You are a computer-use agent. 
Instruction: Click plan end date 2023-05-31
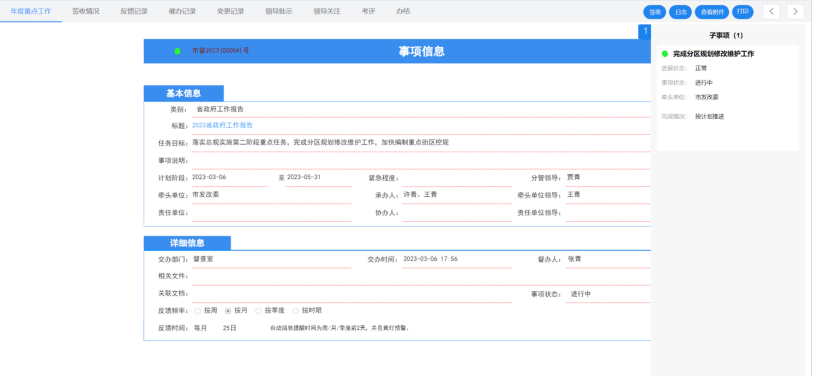click(x=304, y=177)
